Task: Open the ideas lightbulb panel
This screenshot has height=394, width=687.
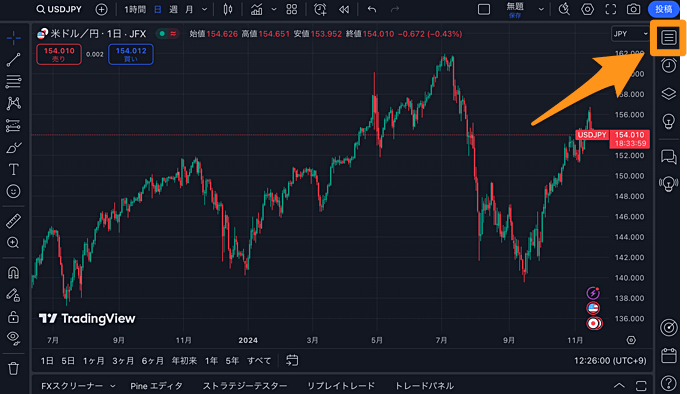Action: [669, 121]
